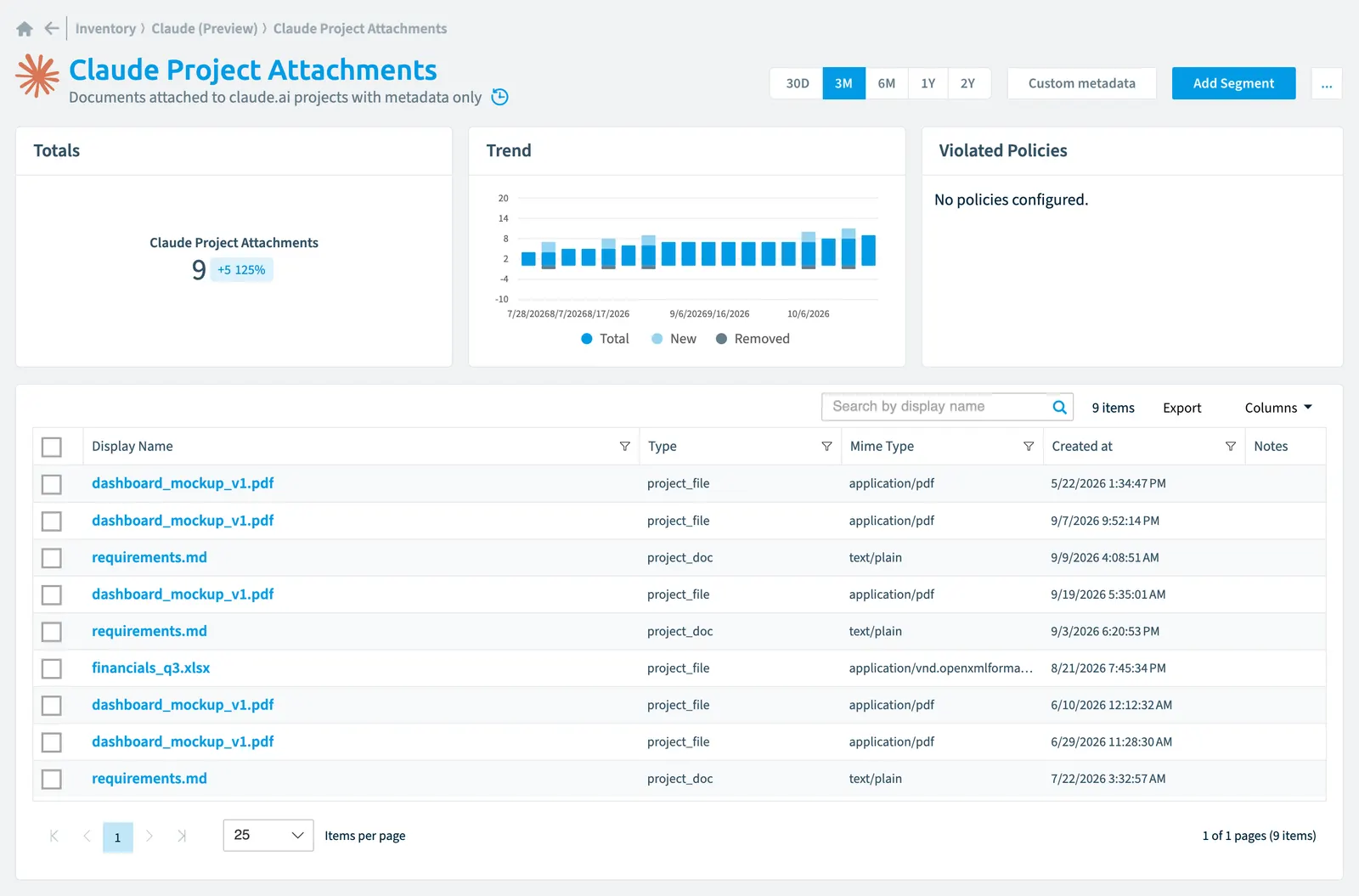
Task: Go to first page arrow
Action: (54, 836)
